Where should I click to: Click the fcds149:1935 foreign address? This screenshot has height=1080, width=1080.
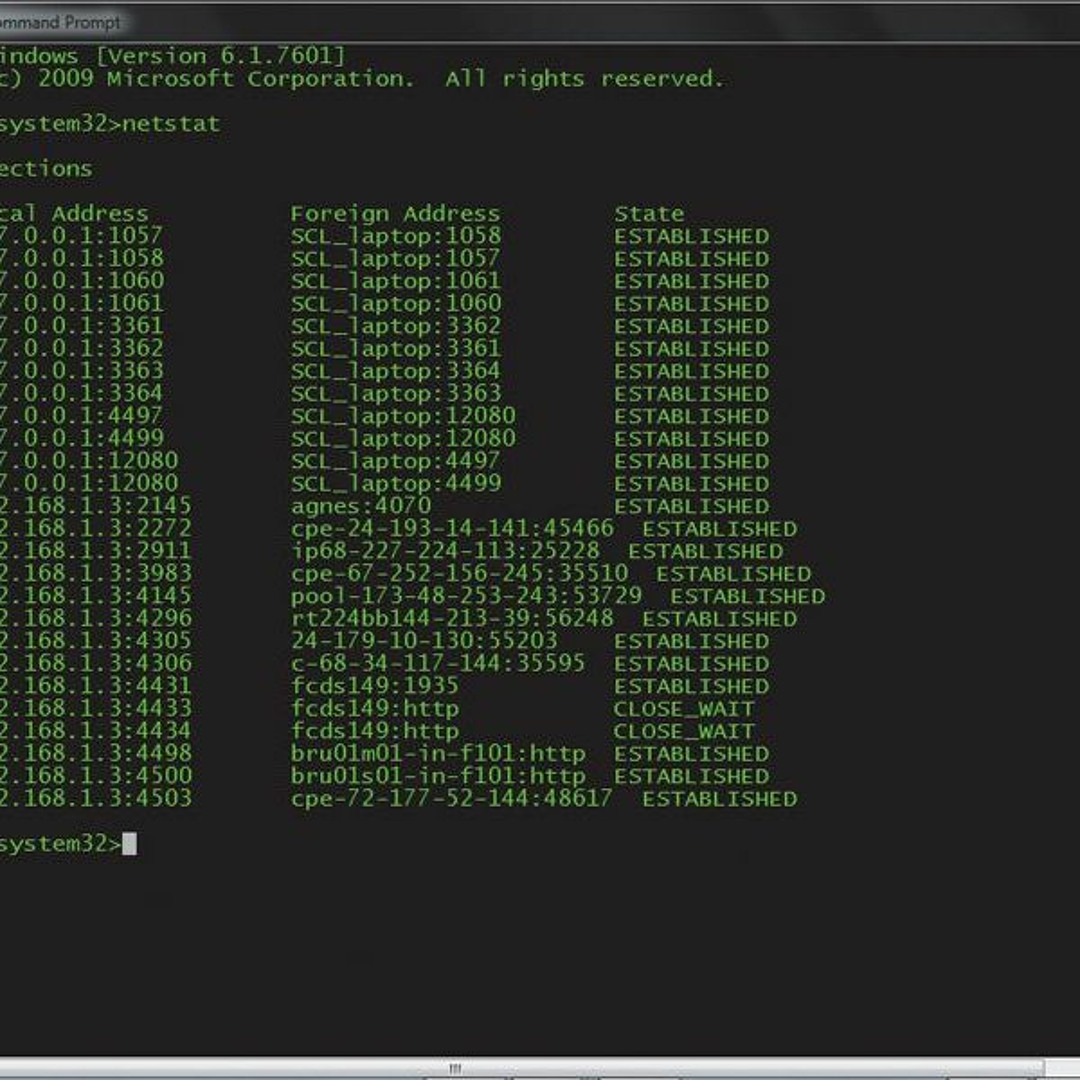375,686
